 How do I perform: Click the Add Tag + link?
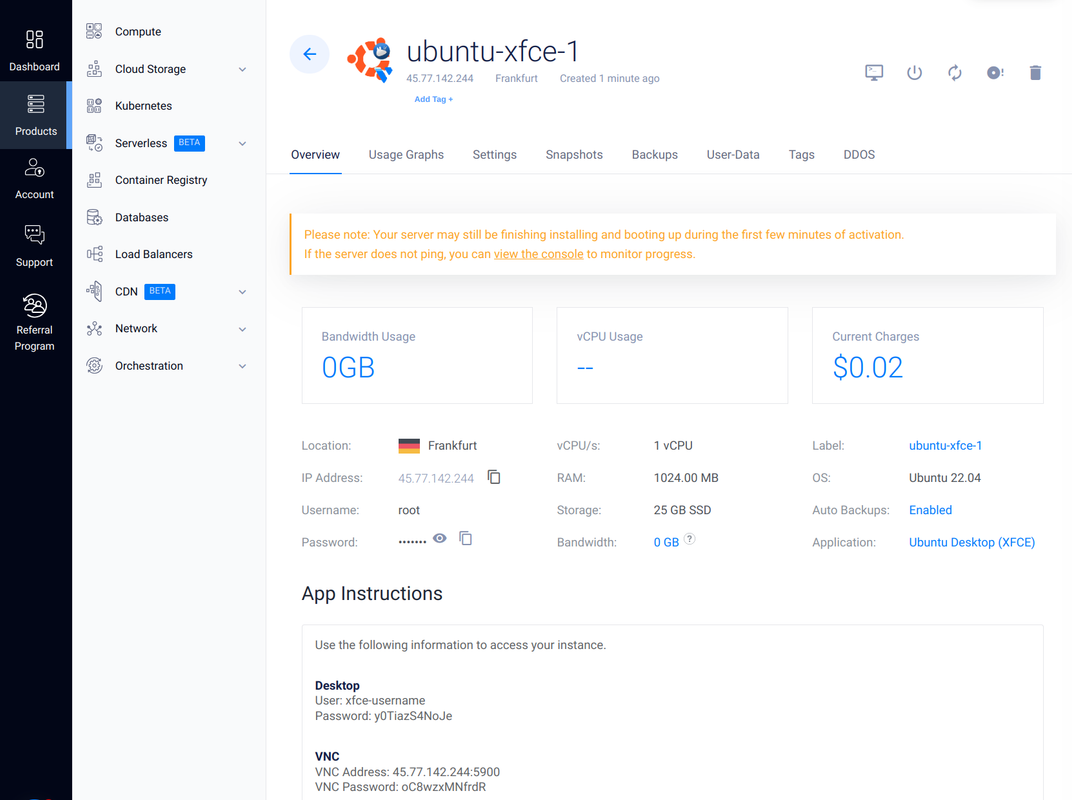tap(433, 99)
